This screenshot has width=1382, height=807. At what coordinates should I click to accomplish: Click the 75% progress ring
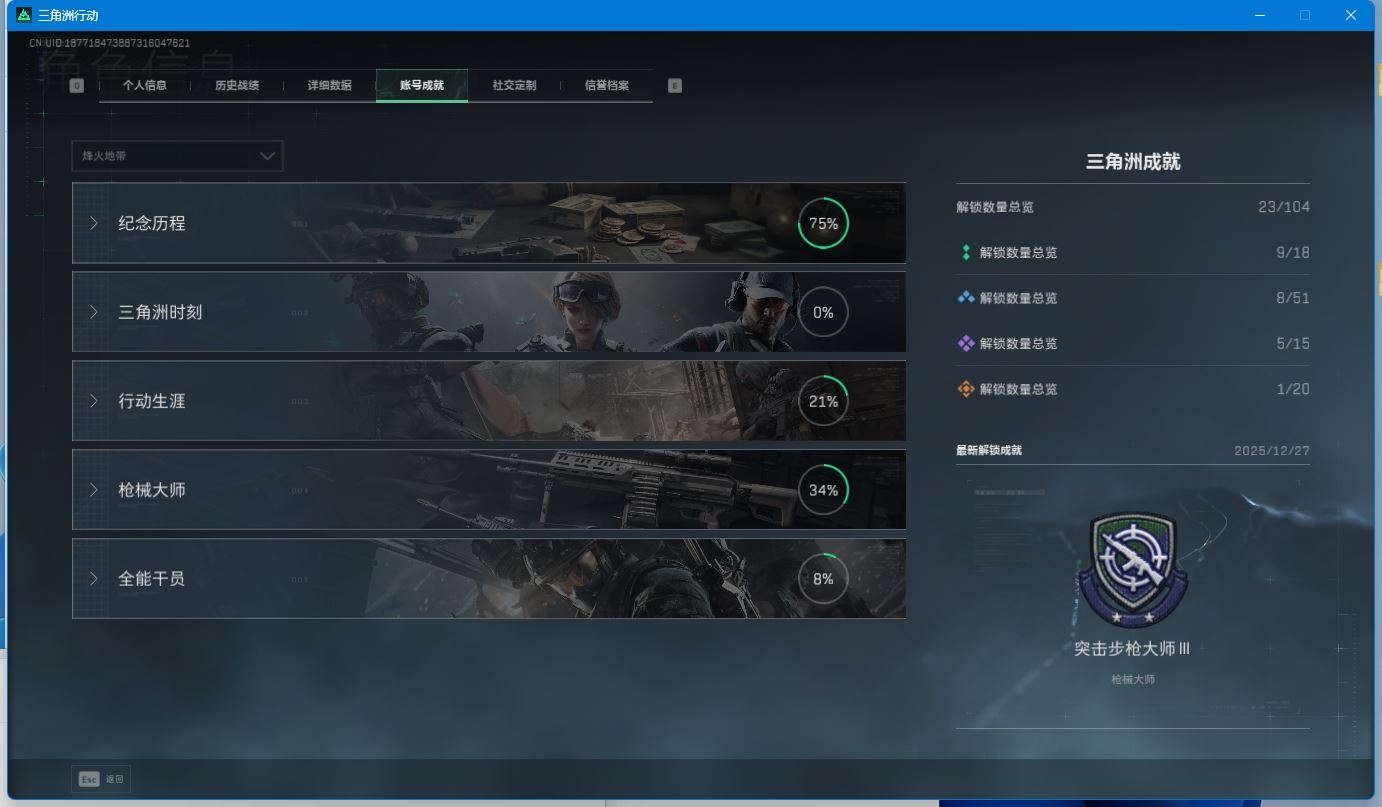[823, 224]
